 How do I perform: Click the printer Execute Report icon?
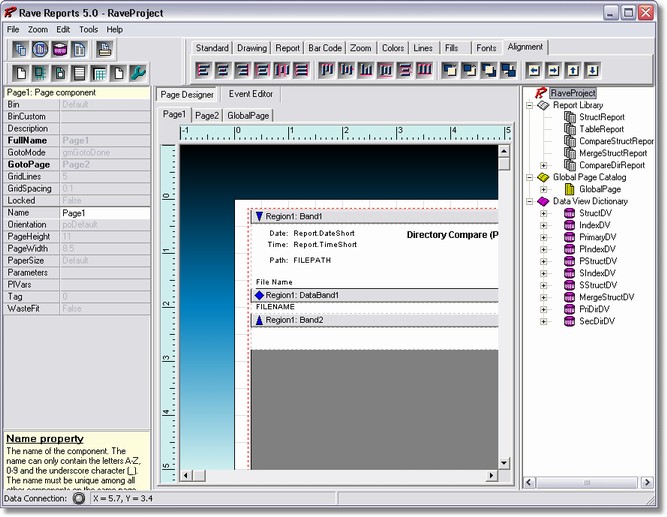pyautogui.click(x=104, y=49)
